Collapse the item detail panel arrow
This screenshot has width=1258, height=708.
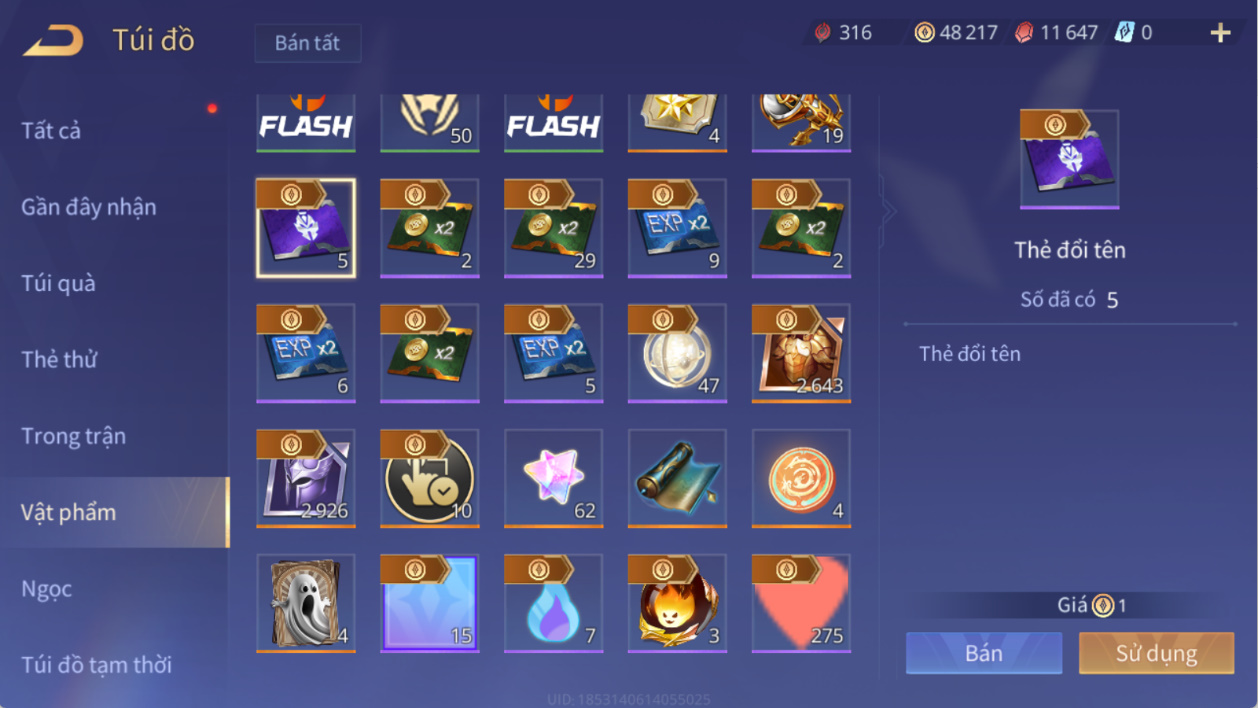coord(888,212)
